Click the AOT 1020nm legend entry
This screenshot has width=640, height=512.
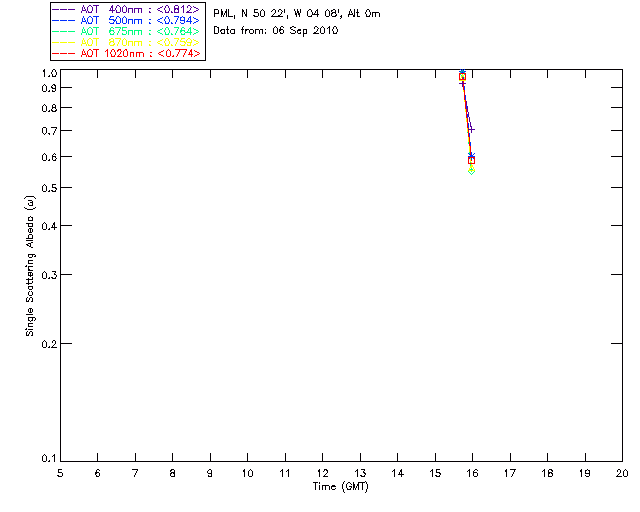[126, 53]
